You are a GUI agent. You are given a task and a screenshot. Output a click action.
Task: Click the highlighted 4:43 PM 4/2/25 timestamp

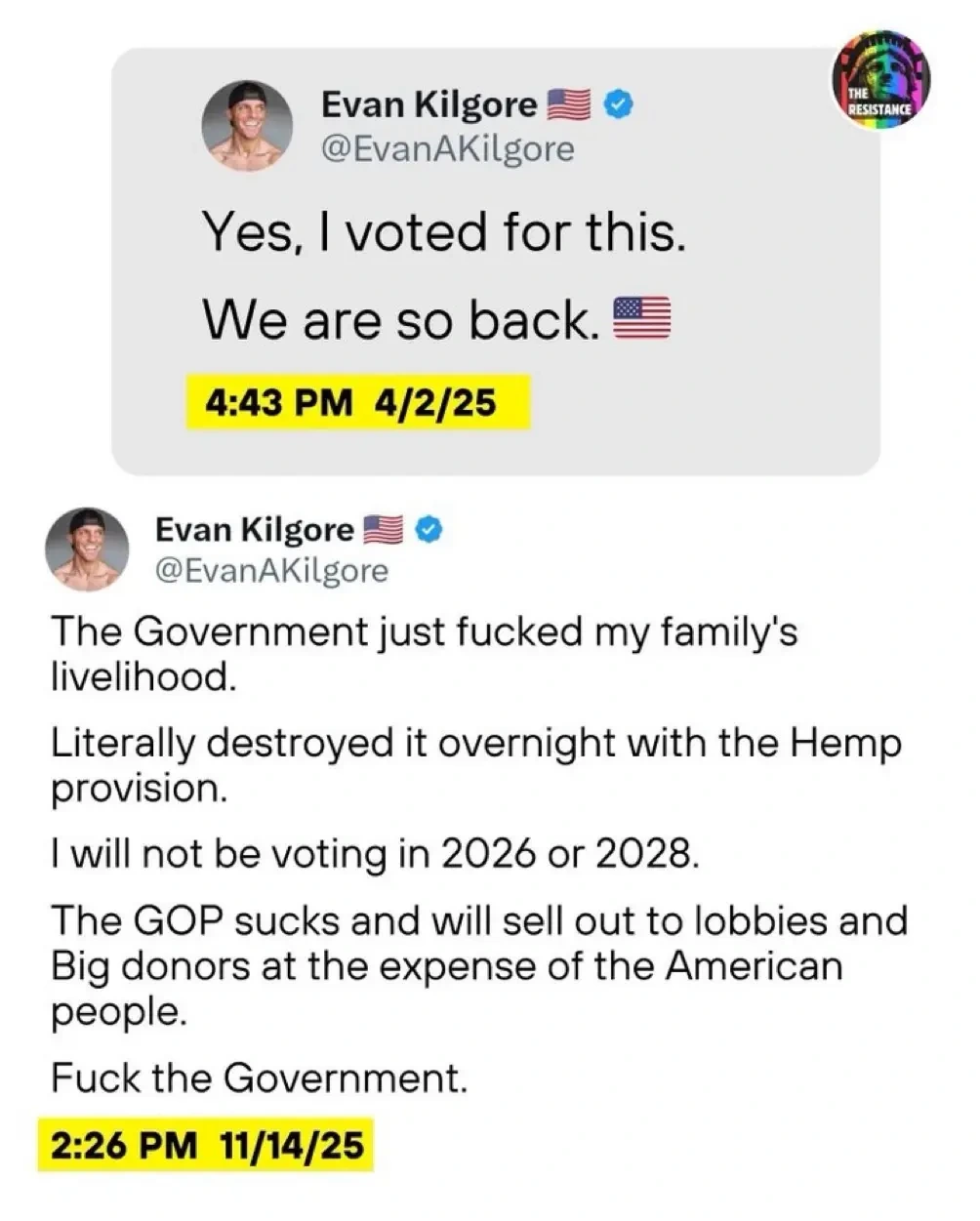click(357, 402)
